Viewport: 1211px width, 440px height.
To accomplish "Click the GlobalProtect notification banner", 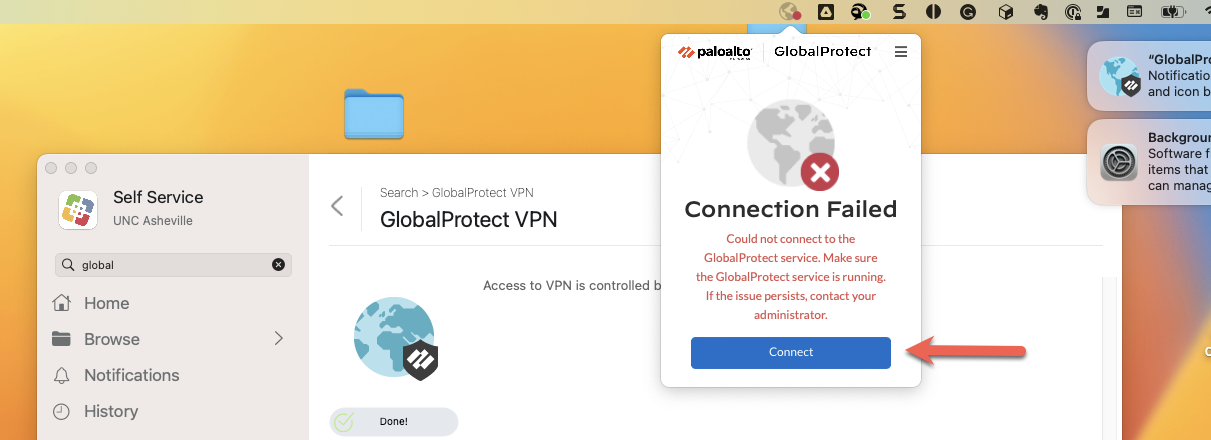I will point(1148,76).
